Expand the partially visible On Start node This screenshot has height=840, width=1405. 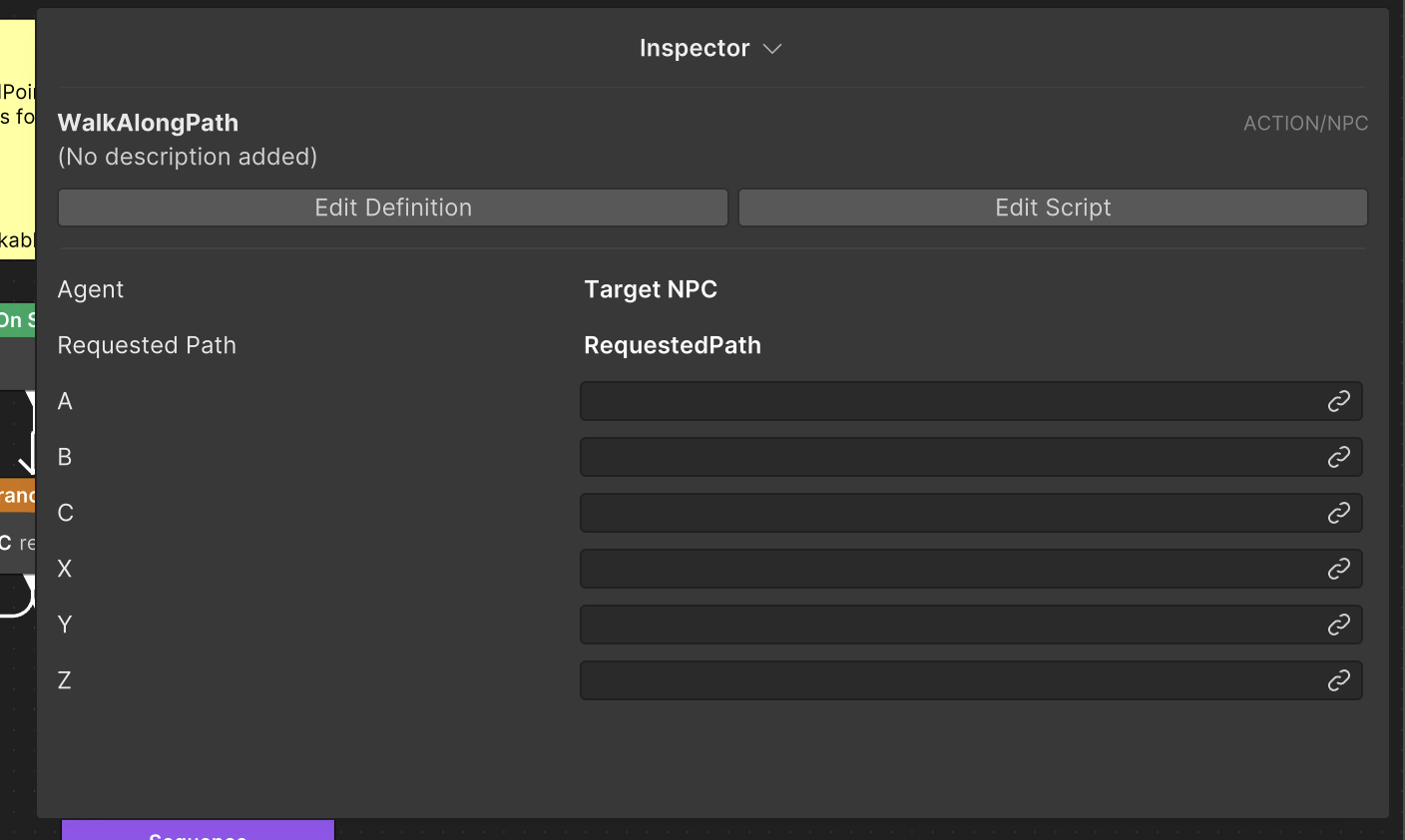17,319
